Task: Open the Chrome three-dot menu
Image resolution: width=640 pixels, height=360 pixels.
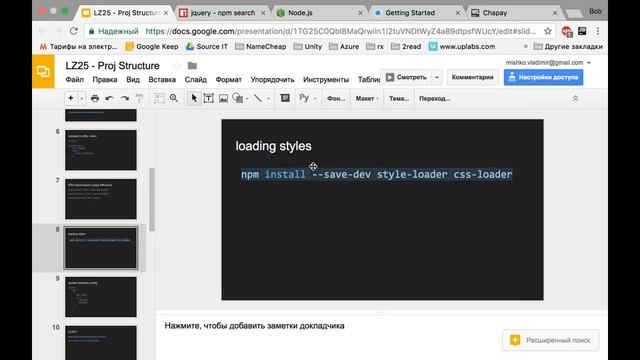Action: pyautogui.click(x=598, y=31)
